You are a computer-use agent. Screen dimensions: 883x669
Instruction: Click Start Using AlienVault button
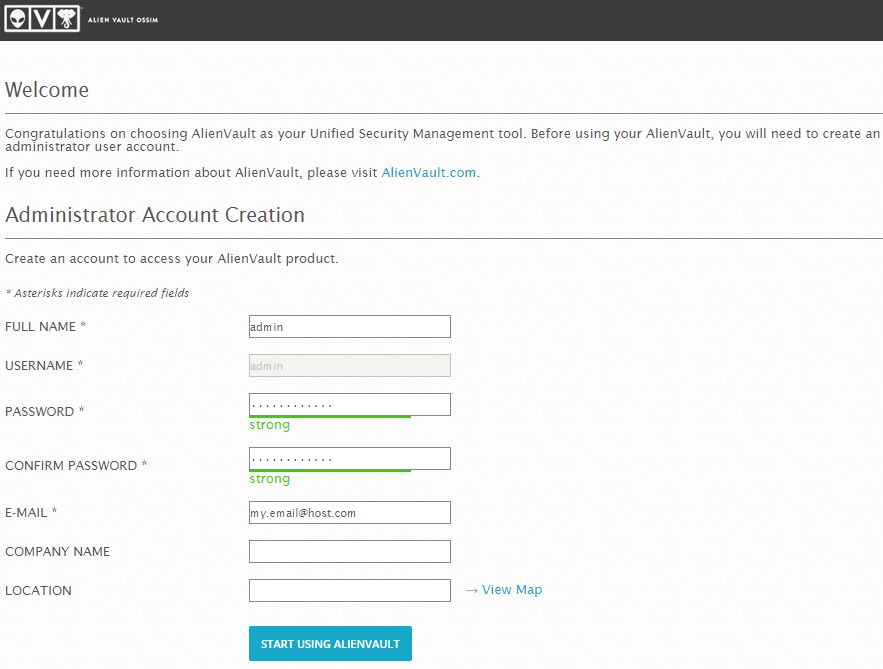330,644
